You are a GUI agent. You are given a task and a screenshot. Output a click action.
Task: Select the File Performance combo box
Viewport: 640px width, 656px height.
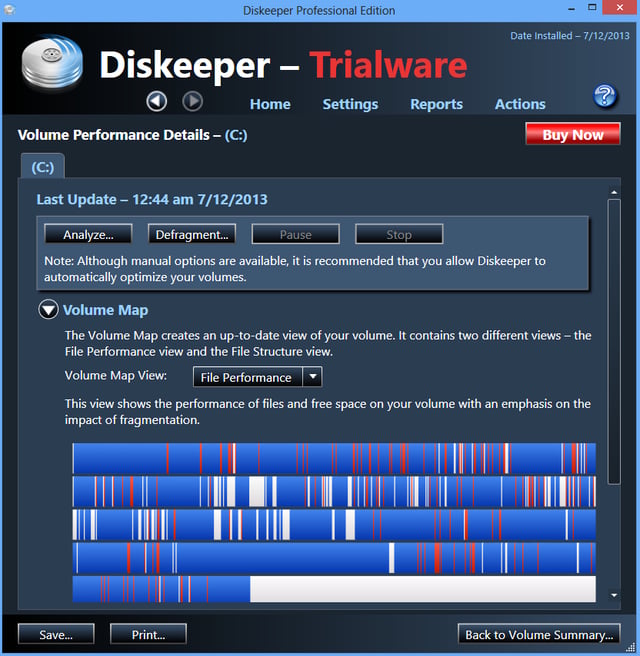coord(257,377)
